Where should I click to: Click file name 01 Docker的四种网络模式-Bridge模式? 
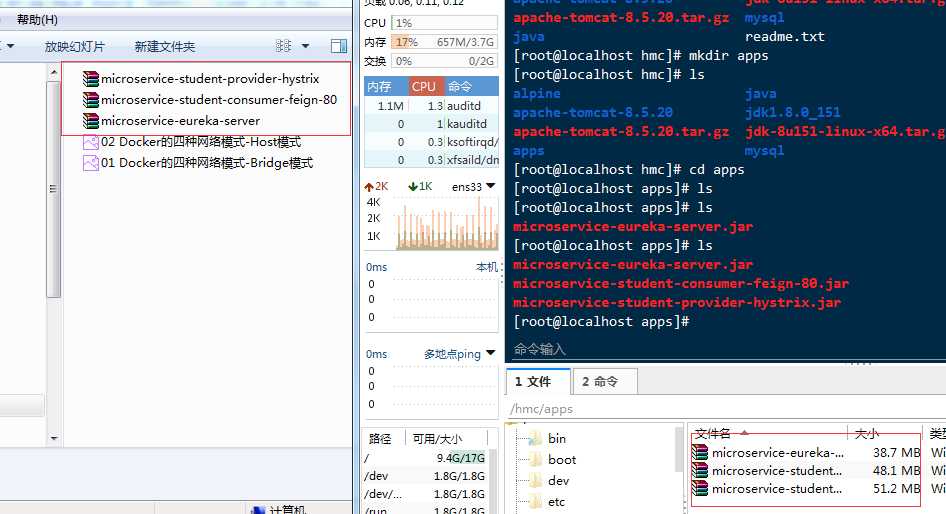pyautogui.click(x=207, y=163)
